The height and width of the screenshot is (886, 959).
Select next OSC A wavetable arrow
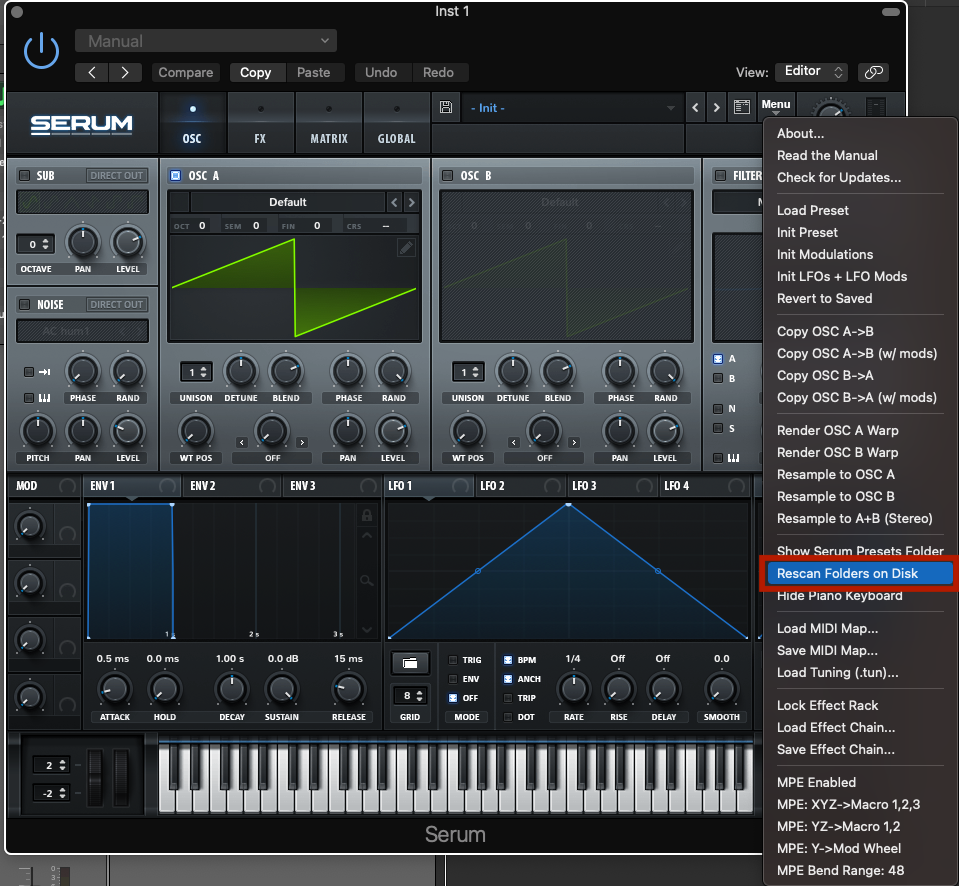(x=412, y=202)
